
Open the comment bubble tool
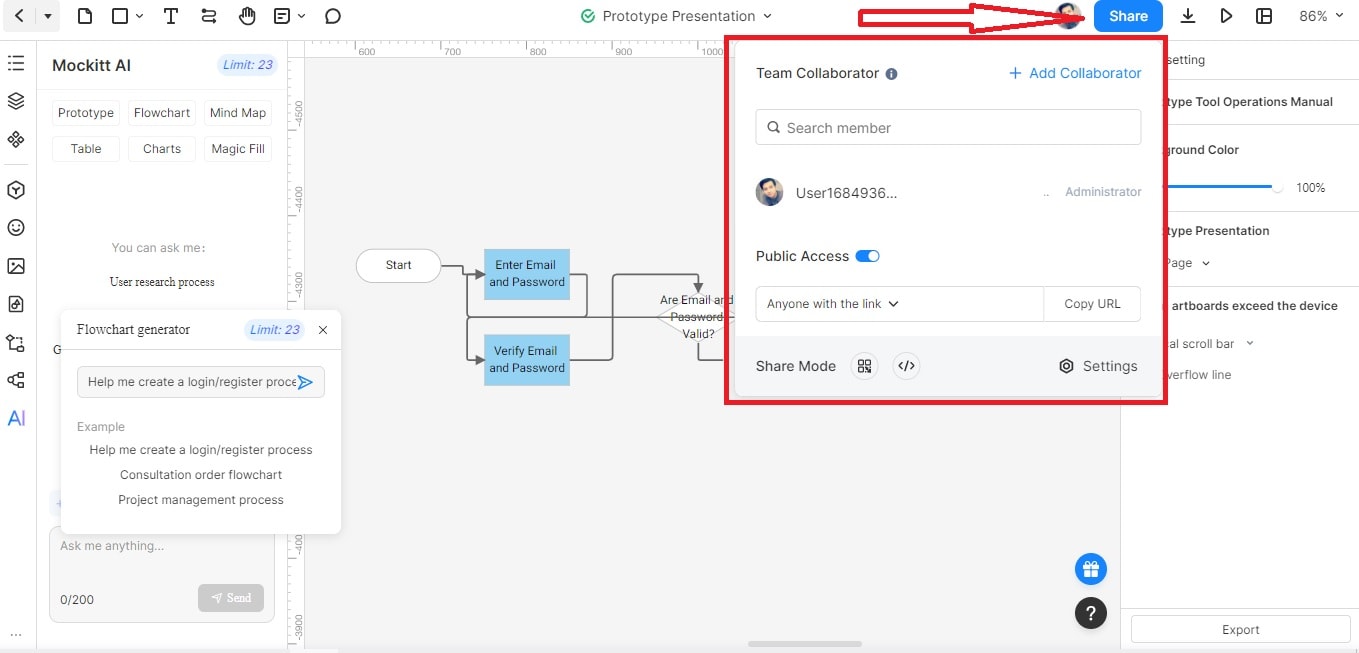pyautogui.click(x=333, y=16)
